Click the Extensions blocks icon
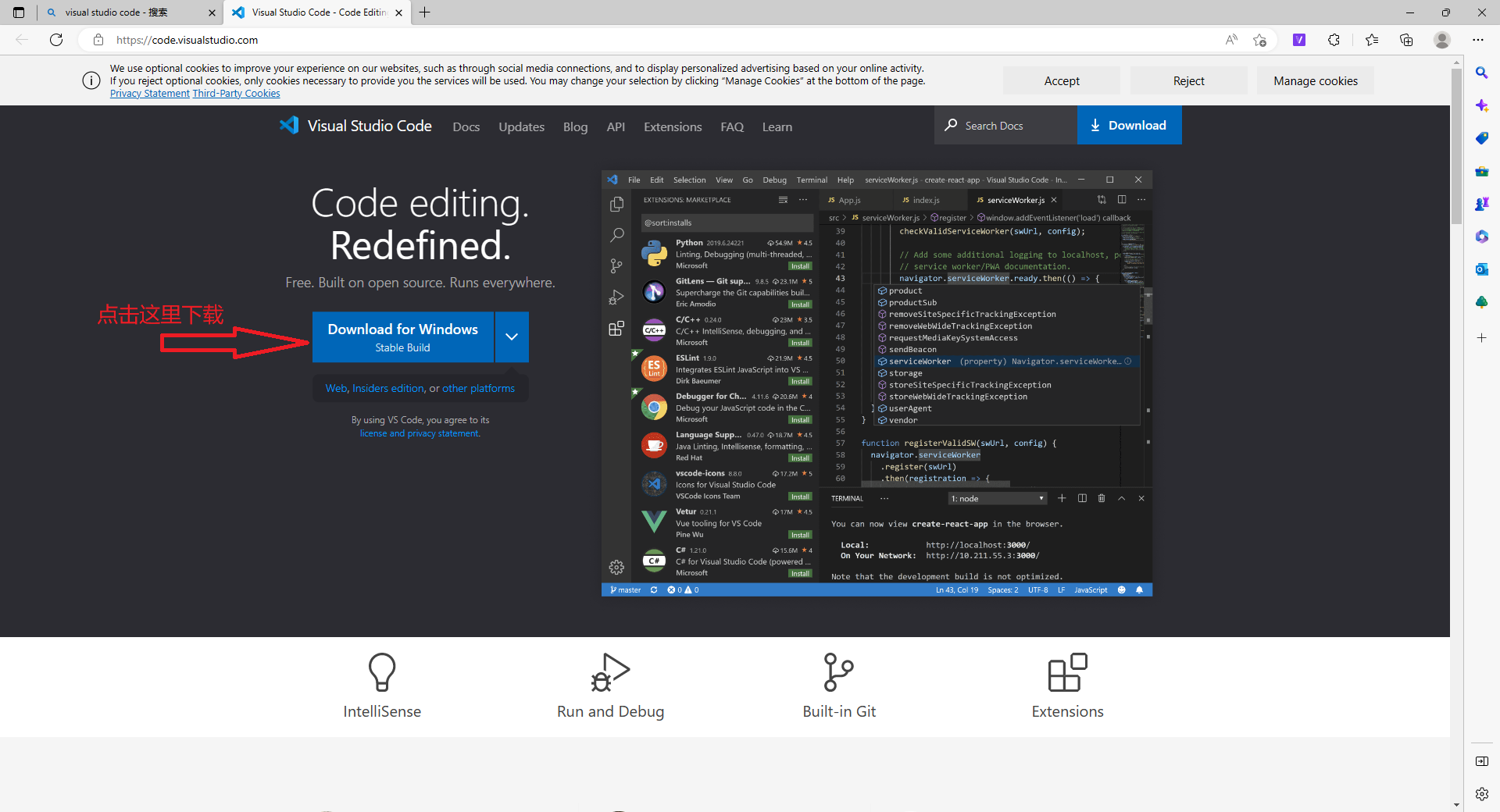The width and height of the screenshot is (1500, 812). [x=1067, y=672]
